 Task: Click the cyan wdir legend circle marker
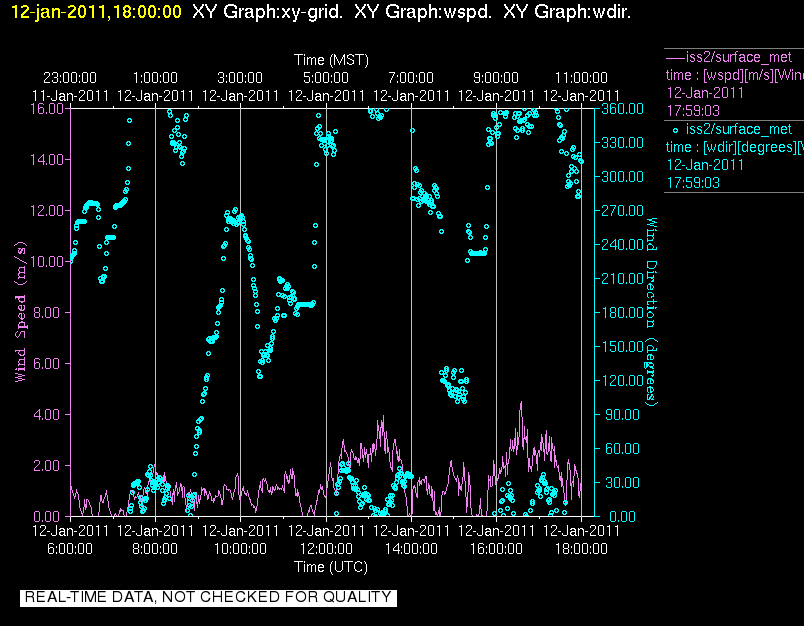coord(675,131)
